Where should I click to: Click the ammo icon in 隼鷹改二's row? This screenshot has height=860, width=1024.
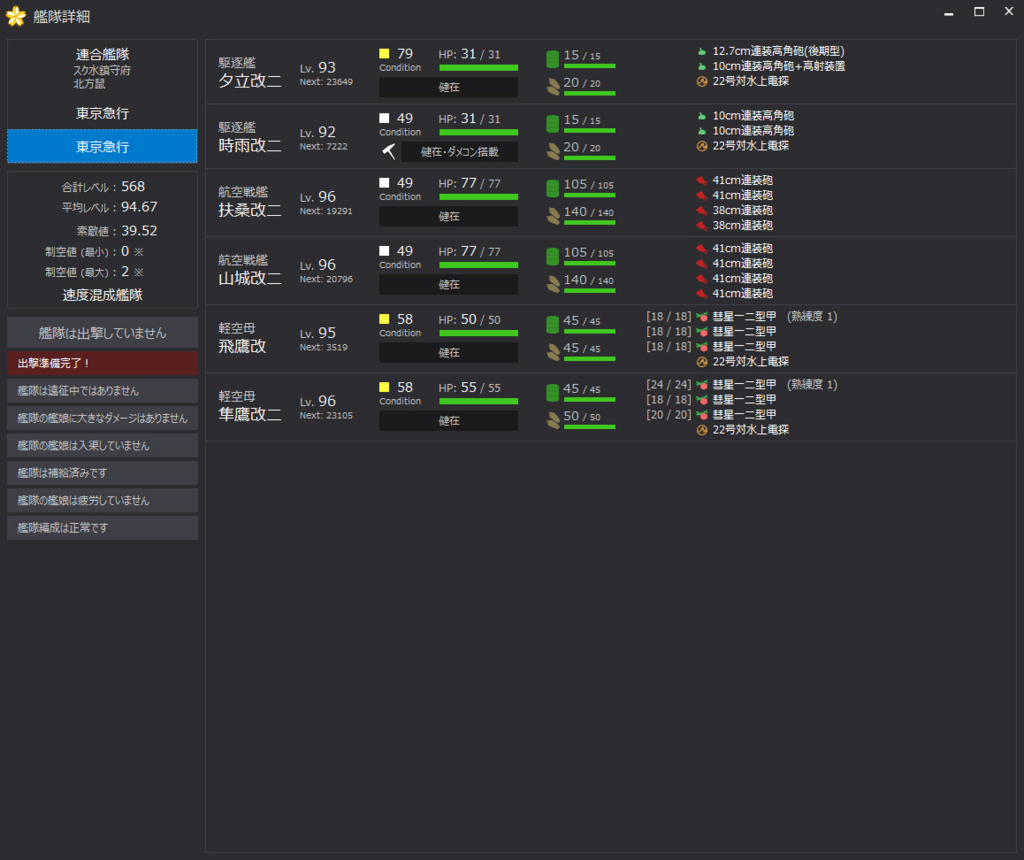point(553,420)
